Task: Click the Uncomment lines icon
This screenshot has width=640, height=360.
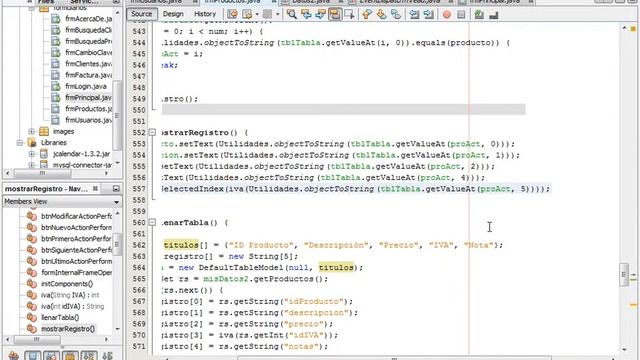Action: 493,15
